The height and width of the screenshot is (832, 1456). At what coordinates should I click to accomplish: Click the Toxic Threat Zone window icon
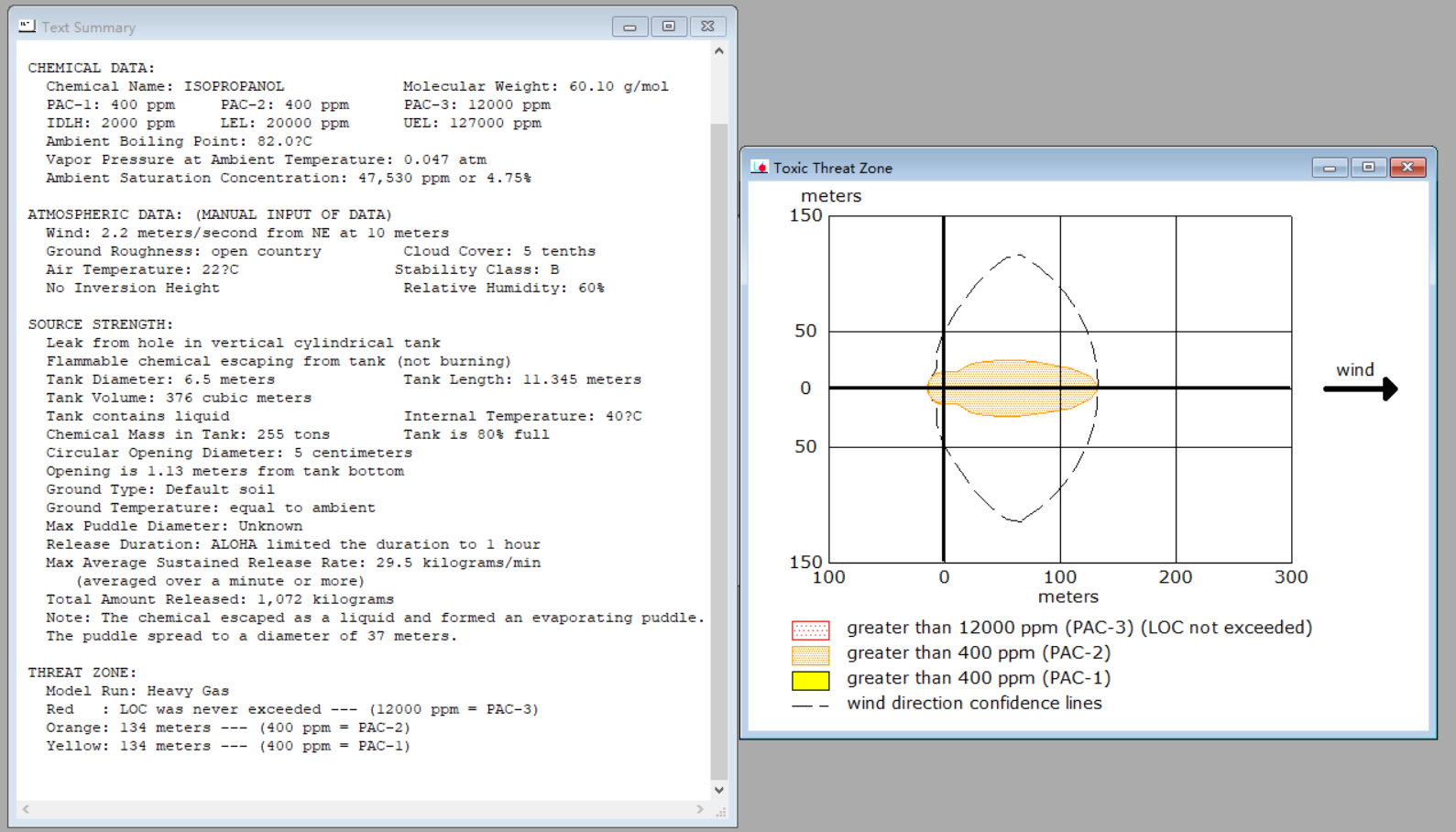pos(759,167)
